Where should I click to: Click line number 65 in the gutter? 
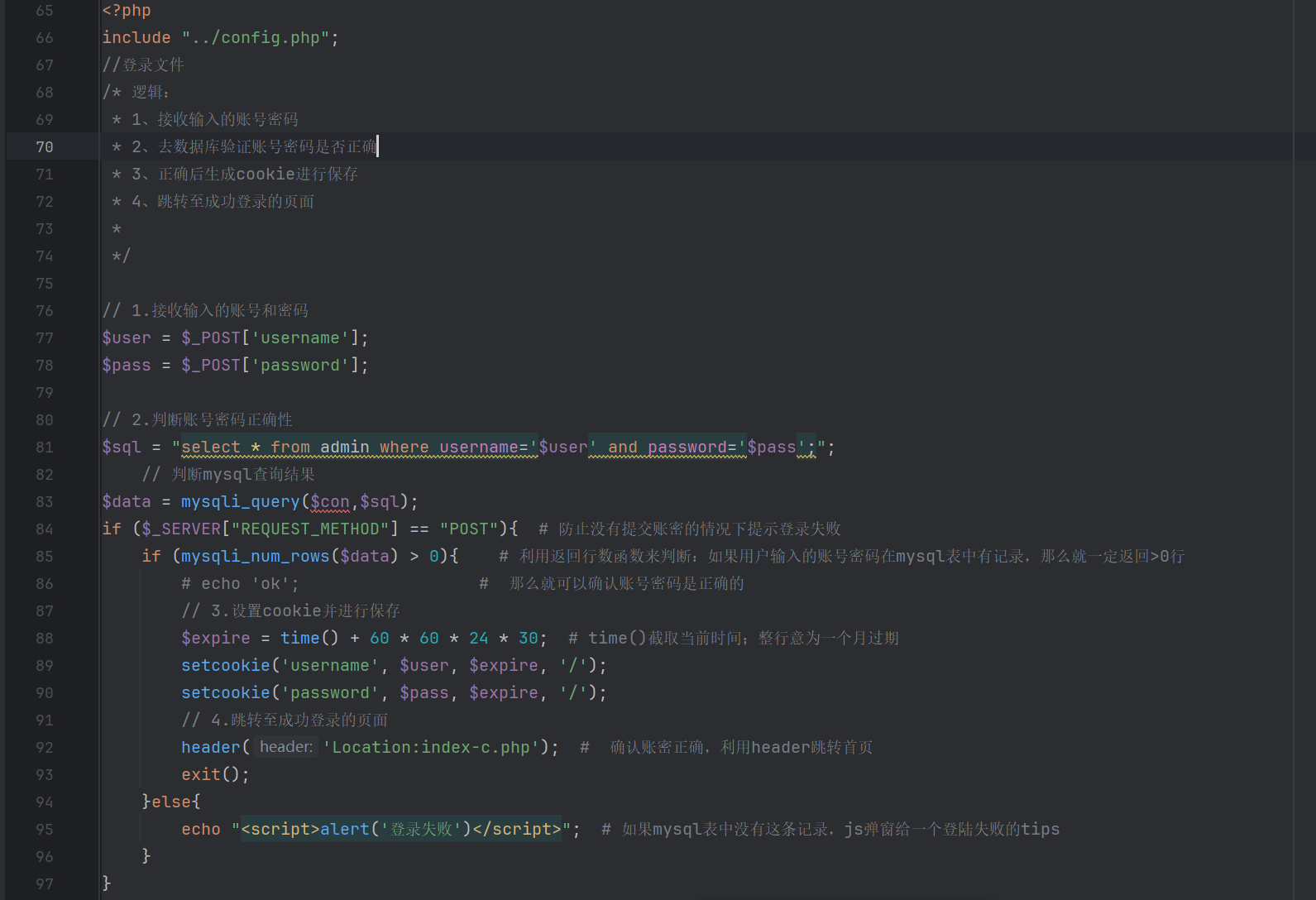pos(45,10)
